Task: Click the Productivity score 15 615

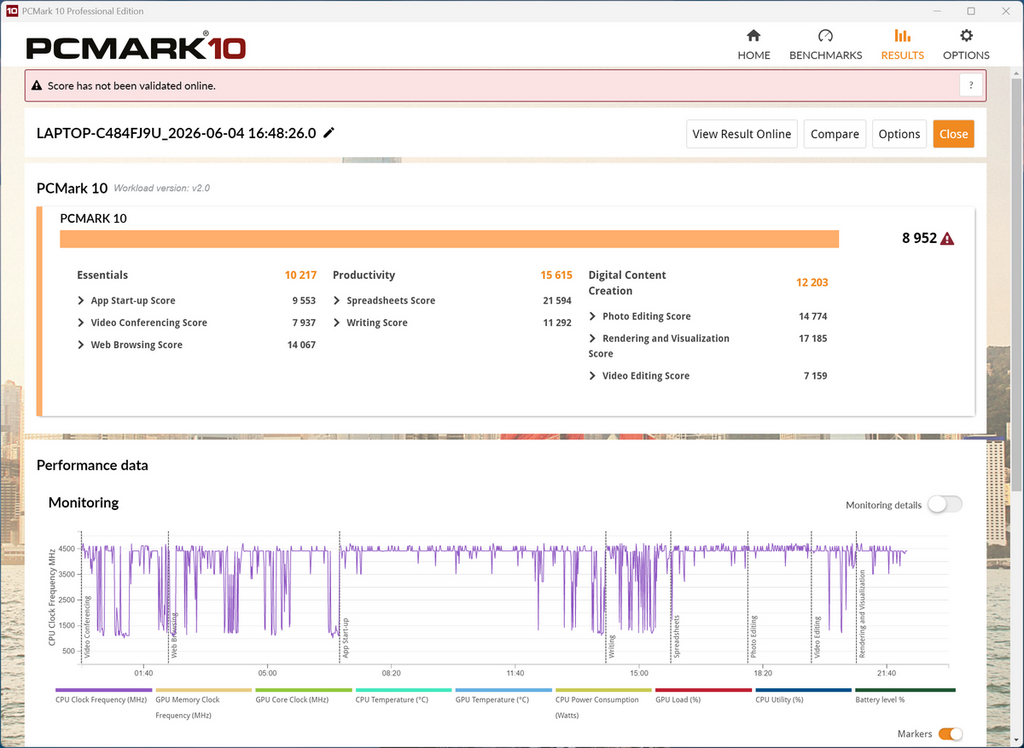Action: click(x=556, y=275)
